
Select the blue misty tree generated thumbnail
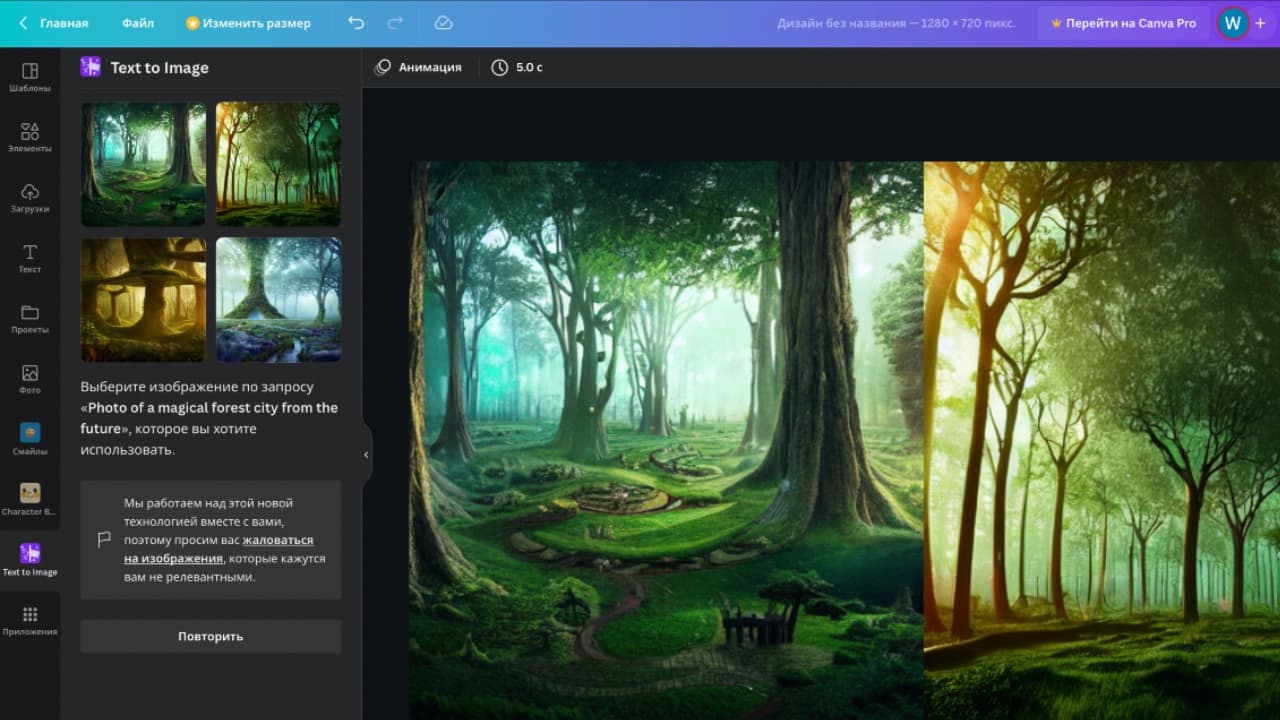point(278,299)
